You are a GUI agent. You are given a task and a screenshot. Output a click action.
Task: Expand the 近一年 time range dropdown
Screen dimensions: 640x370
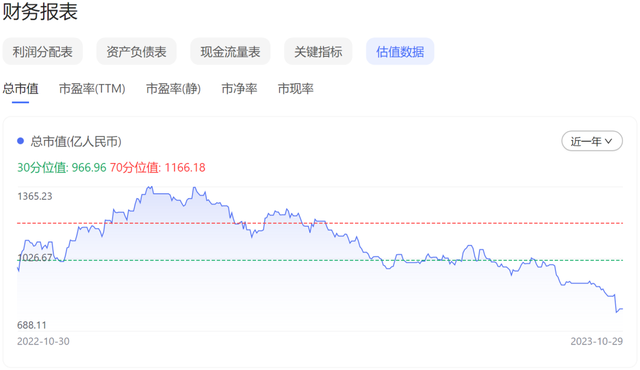coord(592,141)
